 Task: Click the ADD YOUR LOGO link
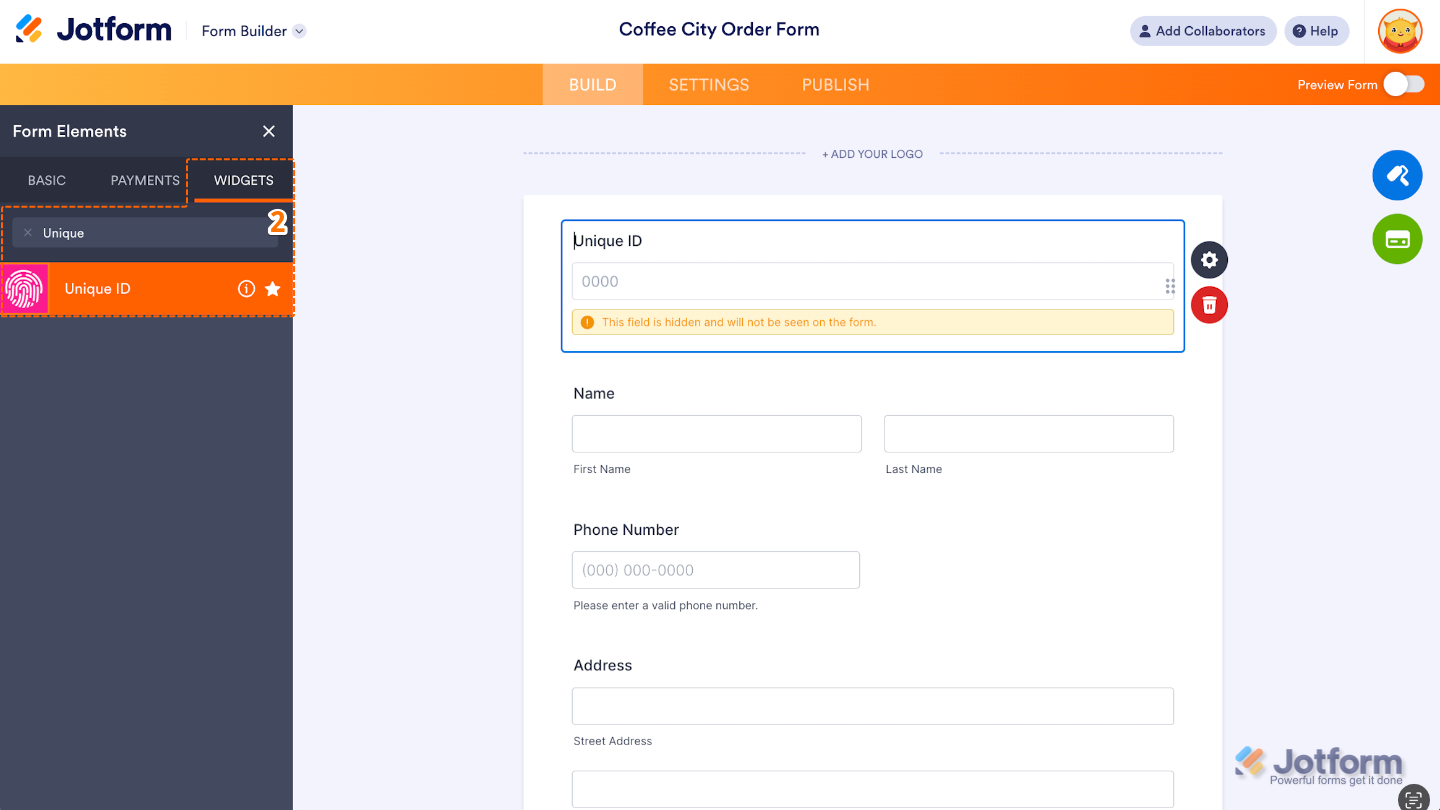(872, 154)
